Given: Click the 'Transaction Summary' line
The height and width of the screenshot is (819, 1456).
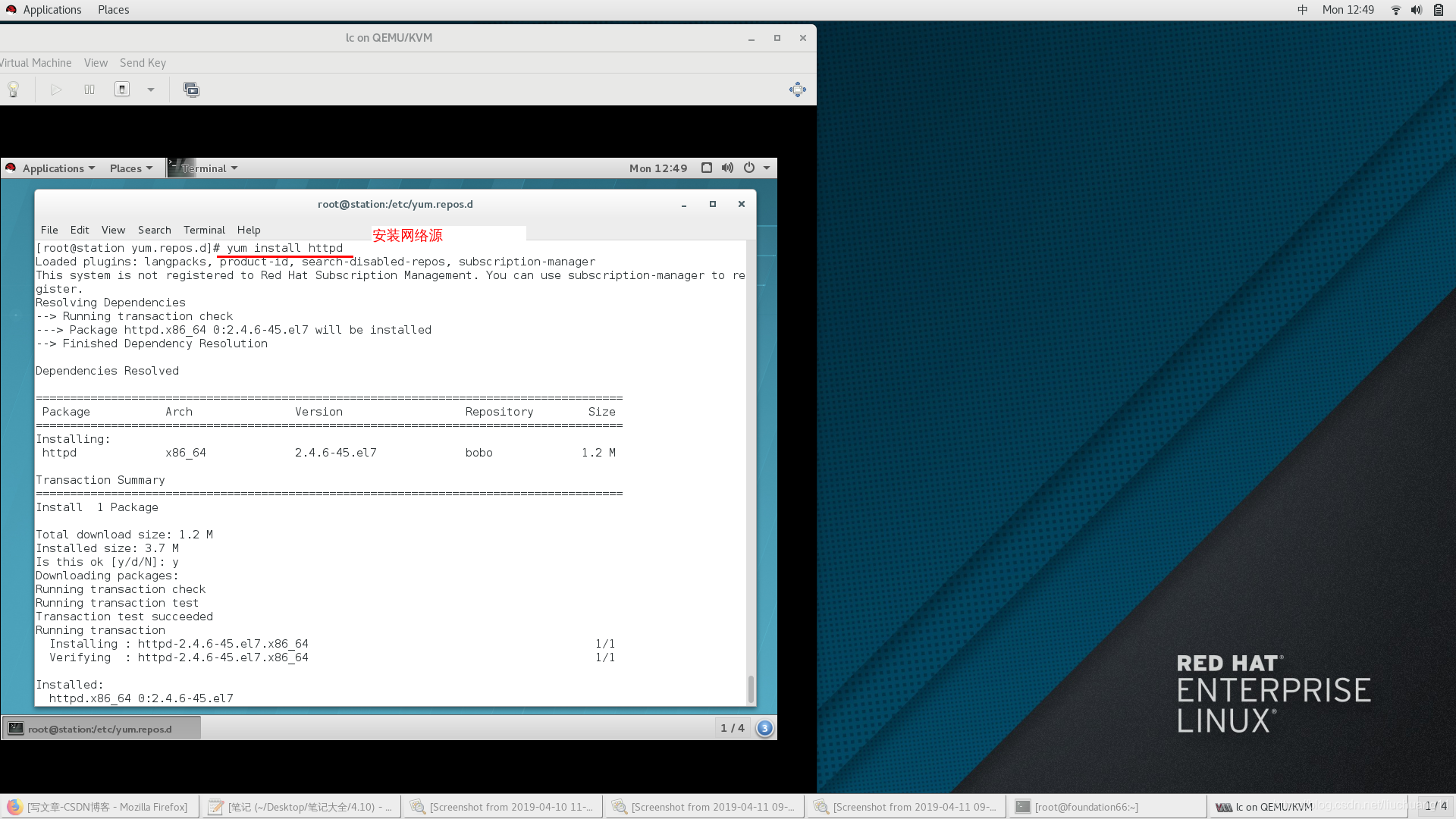Looking at the screenshot, I should [100, 480].
